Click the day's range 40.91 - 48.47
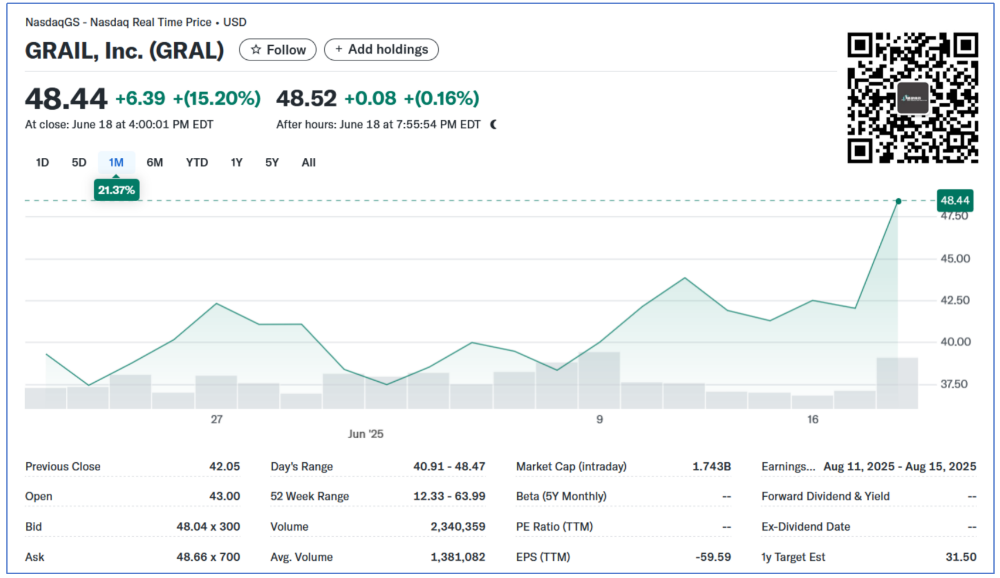This screenshot has height=578, width=1000. 449,466
